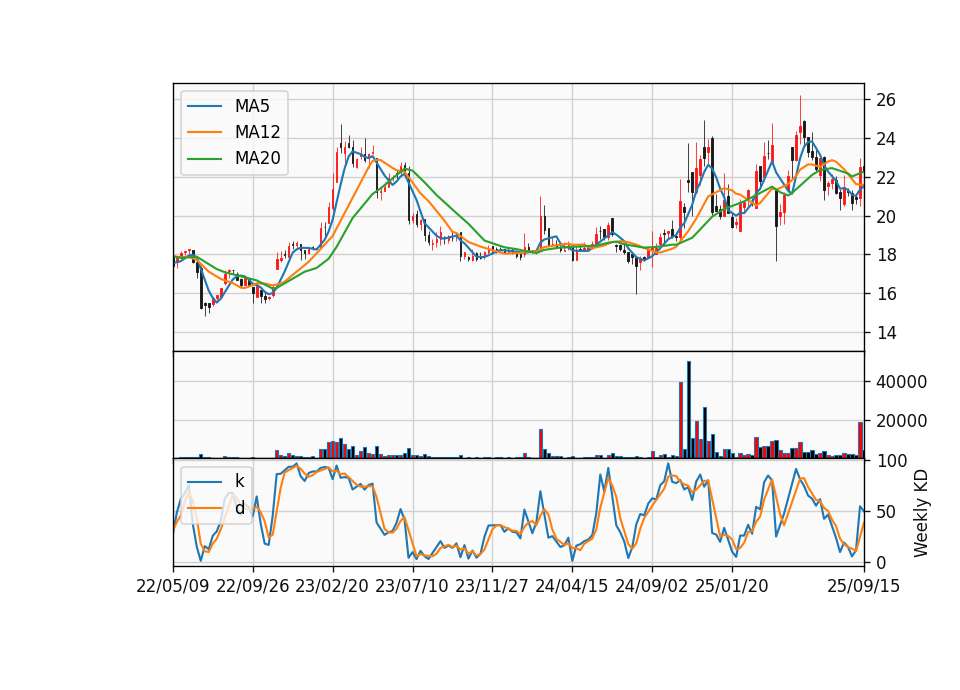This screenshot has width=960, height=690.
Task: Click the volume axis value 20000
Action: point(901,421)
